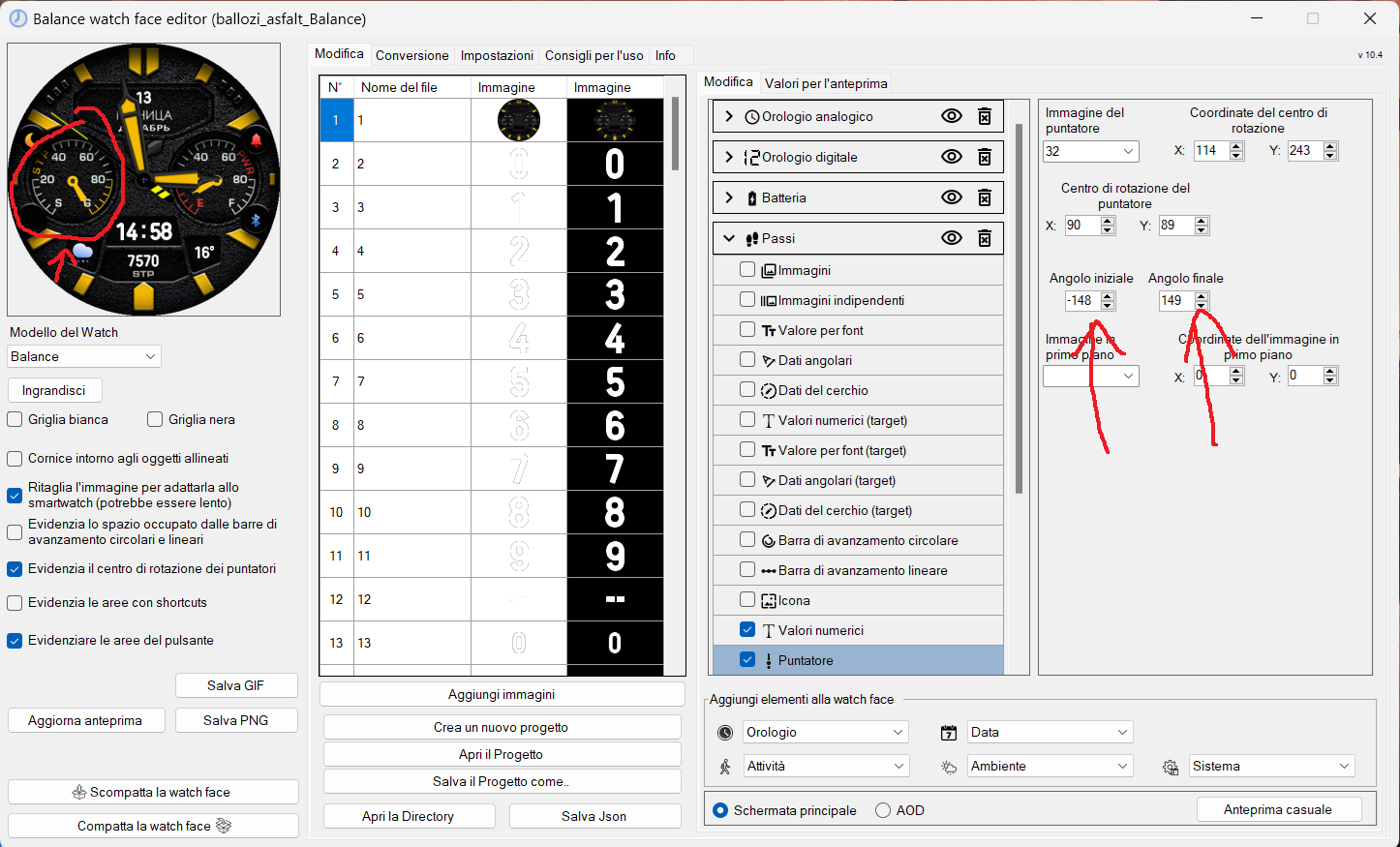Switch to Valori per l'anteprima tab
This screenshot has height=847, width=1400.
click(826, 83)
